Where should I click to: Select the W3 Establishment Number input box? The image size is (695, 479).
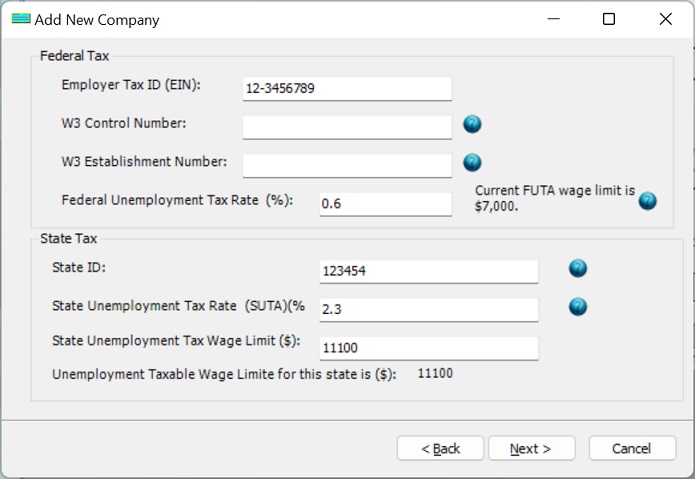click(347, 165)
